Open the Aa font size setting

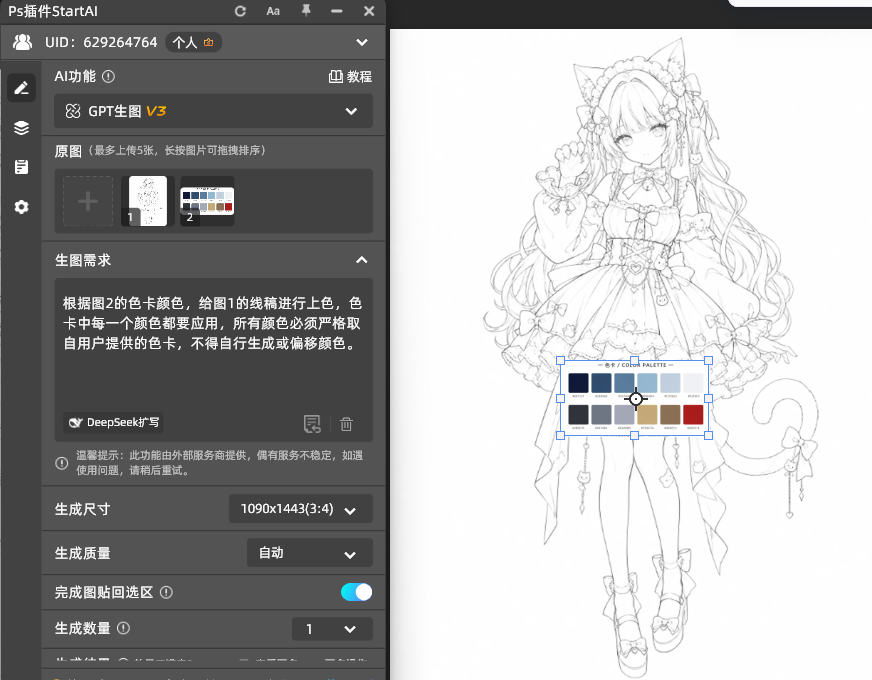[273, 11]
